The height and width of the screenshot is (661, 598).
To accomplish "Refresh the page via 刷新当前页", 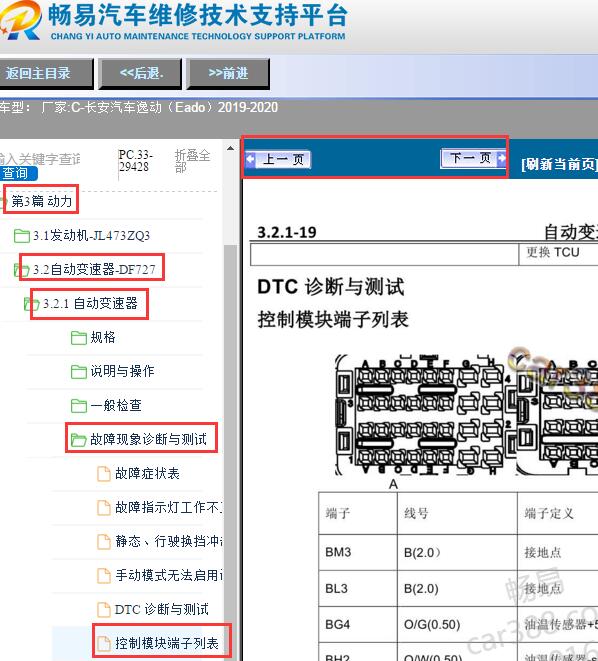I will tap(560, 164).
